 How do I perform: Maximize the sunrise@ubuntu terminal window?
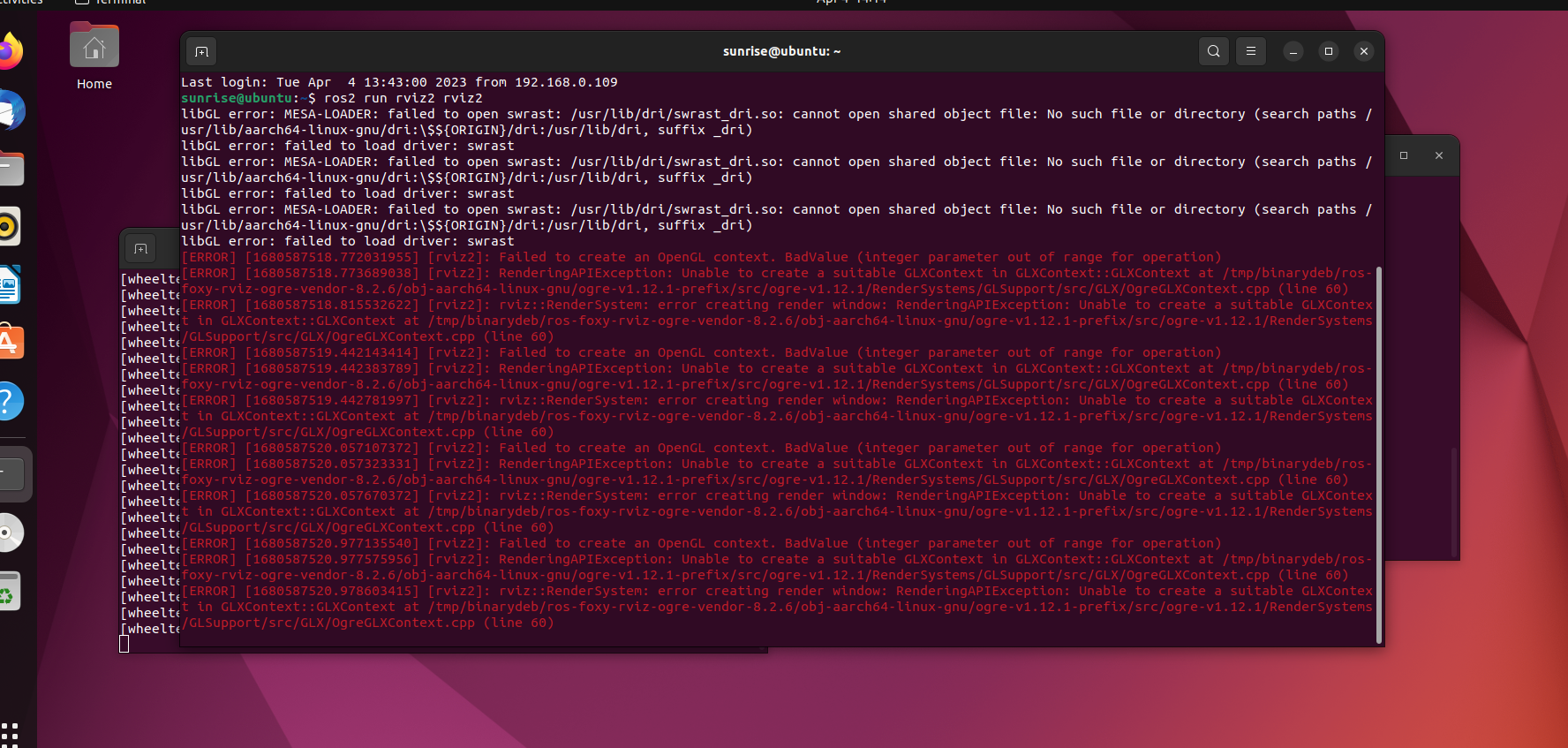point(1329,51)
